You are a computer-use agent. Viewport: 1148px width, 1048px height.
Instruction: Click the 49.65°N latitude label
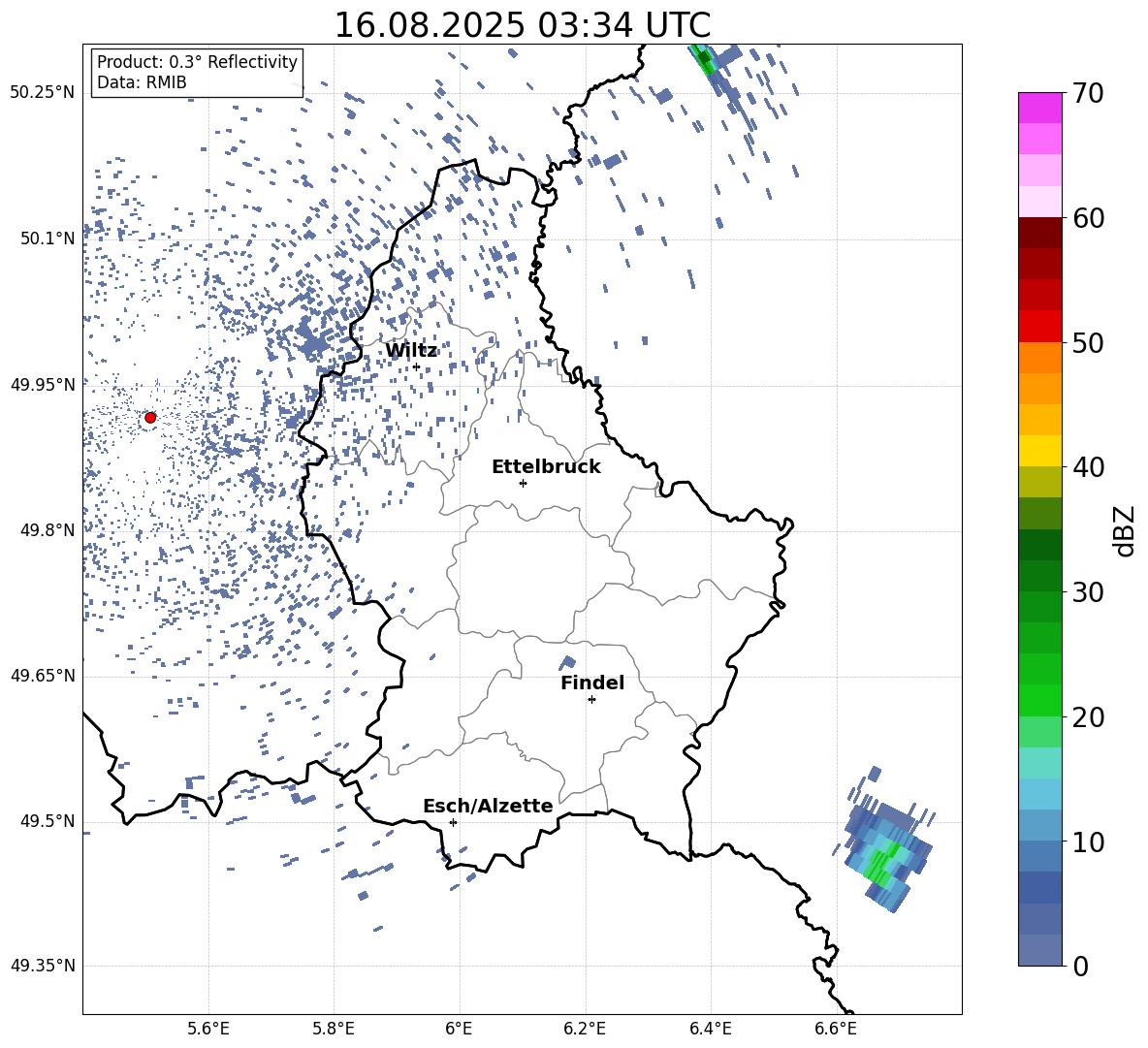coord(43,676)
